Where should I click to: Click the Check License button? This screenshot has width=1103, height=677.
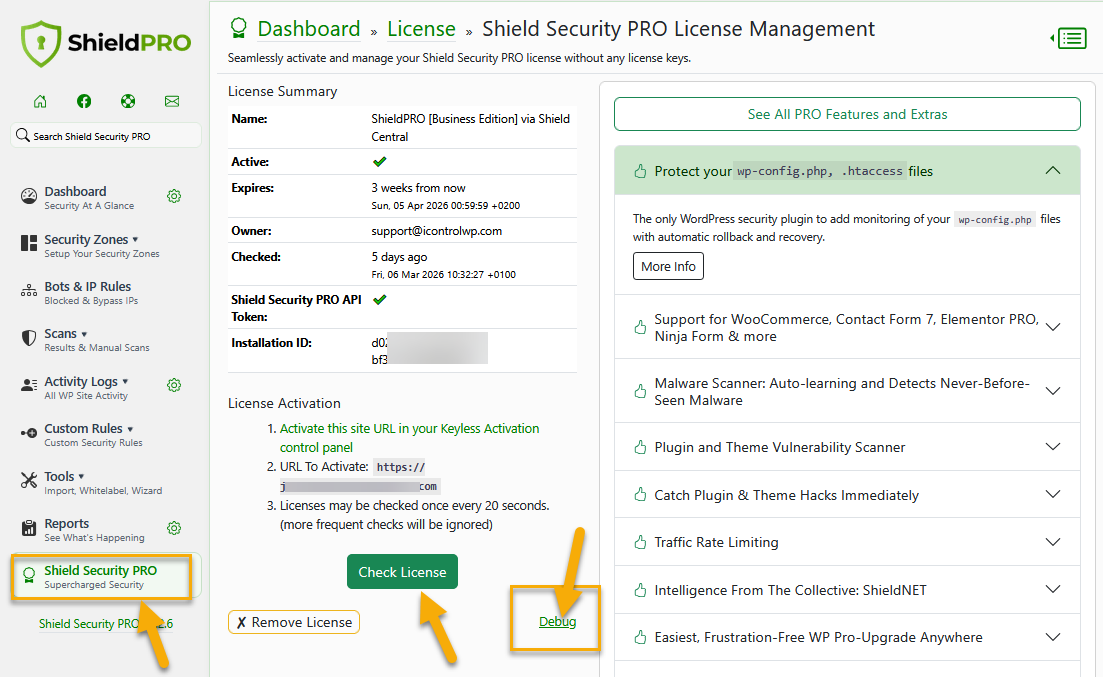(402, 571)
